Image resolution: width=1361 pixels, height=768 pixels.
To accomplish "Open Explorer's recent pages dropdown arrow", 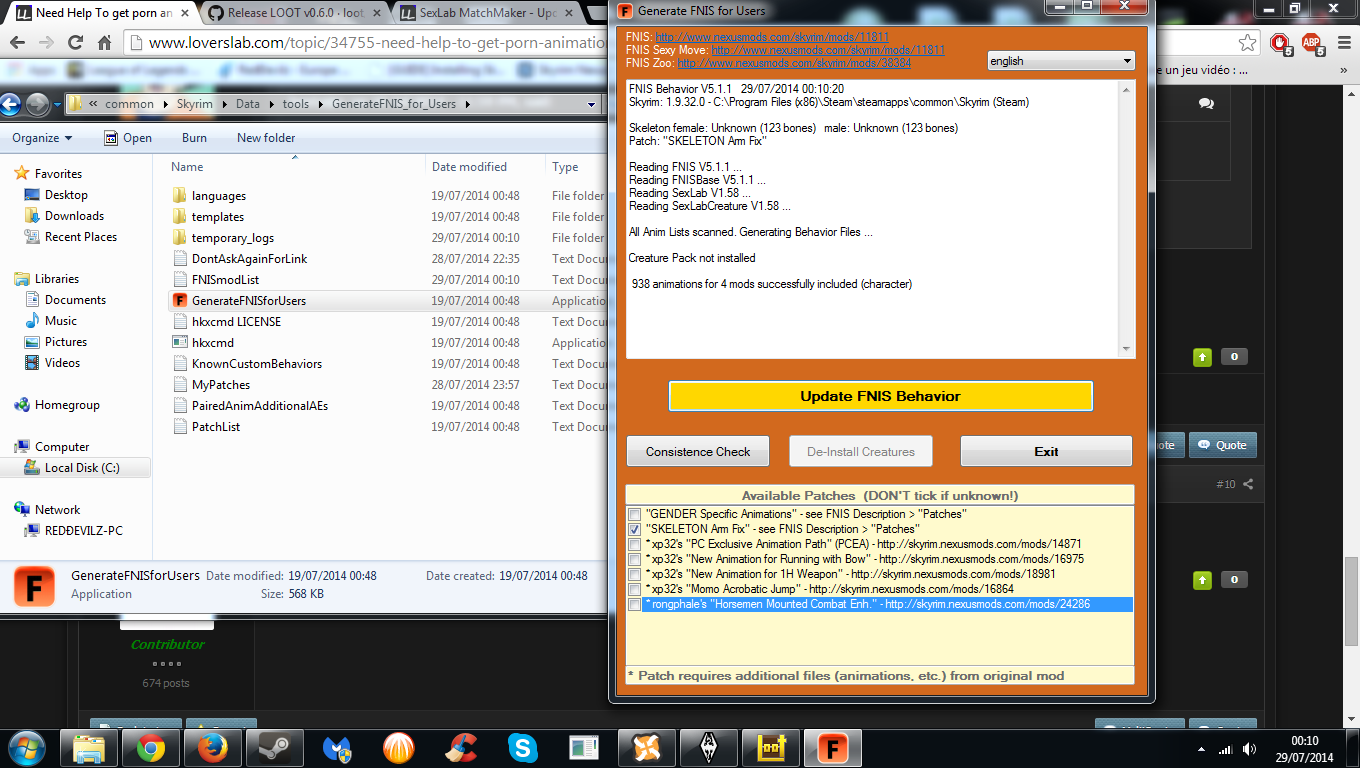I will (x=58, y=105).
